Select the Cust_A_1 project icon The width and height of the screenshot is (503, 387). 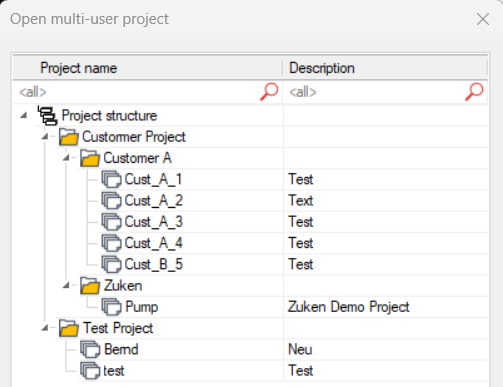point(111,180)
